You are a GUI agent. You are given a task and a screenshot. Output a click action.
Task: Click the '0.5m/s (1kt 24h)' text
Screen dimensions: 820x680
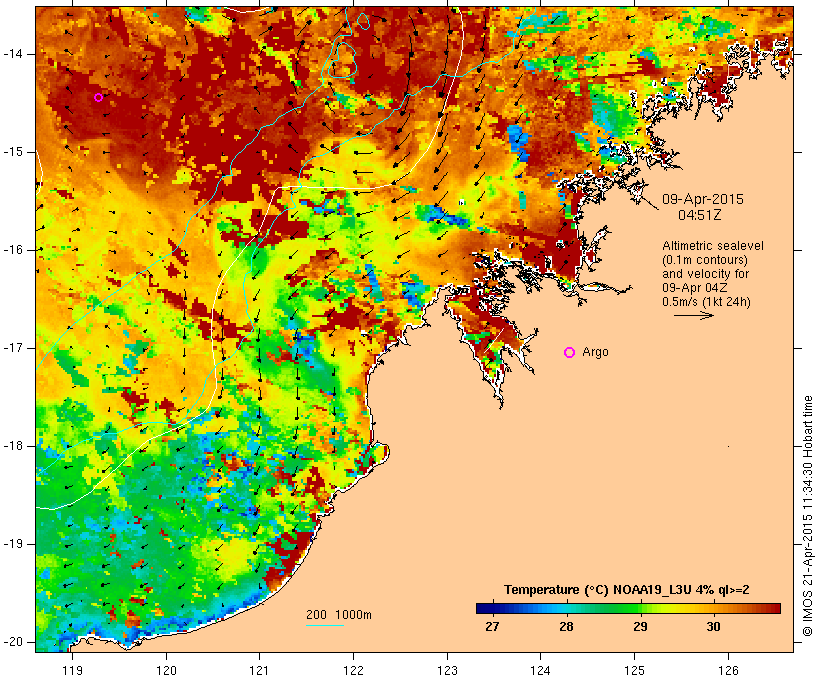pos(706,302)
